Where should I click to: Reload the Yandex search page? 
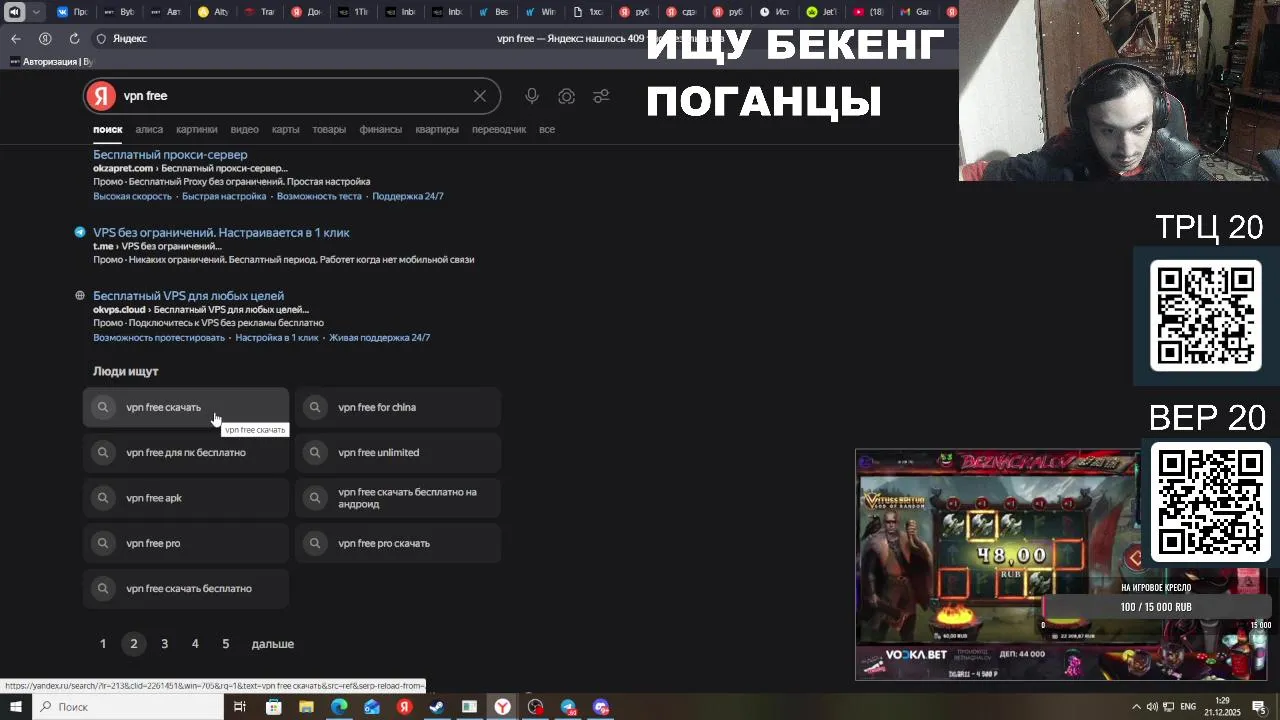click(x=74, y=38)
